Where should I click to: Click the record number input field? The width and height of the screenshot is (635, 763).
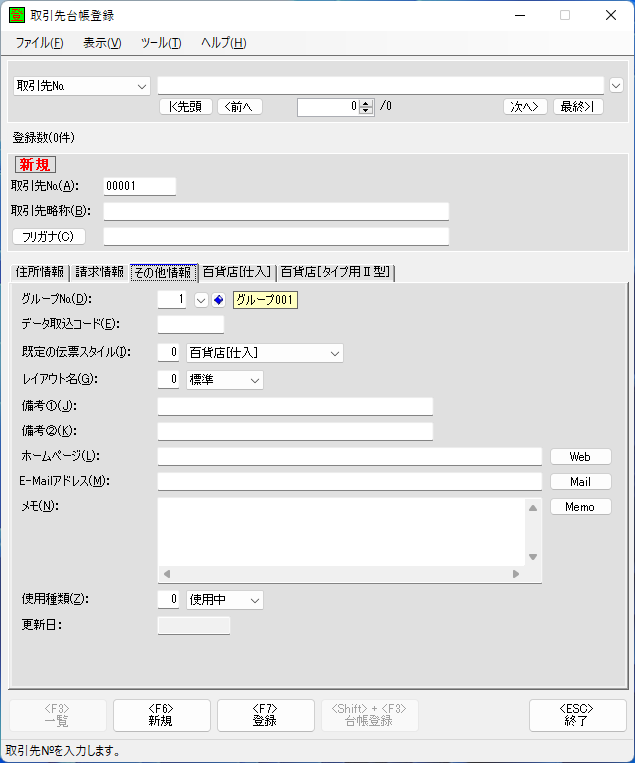328,107
